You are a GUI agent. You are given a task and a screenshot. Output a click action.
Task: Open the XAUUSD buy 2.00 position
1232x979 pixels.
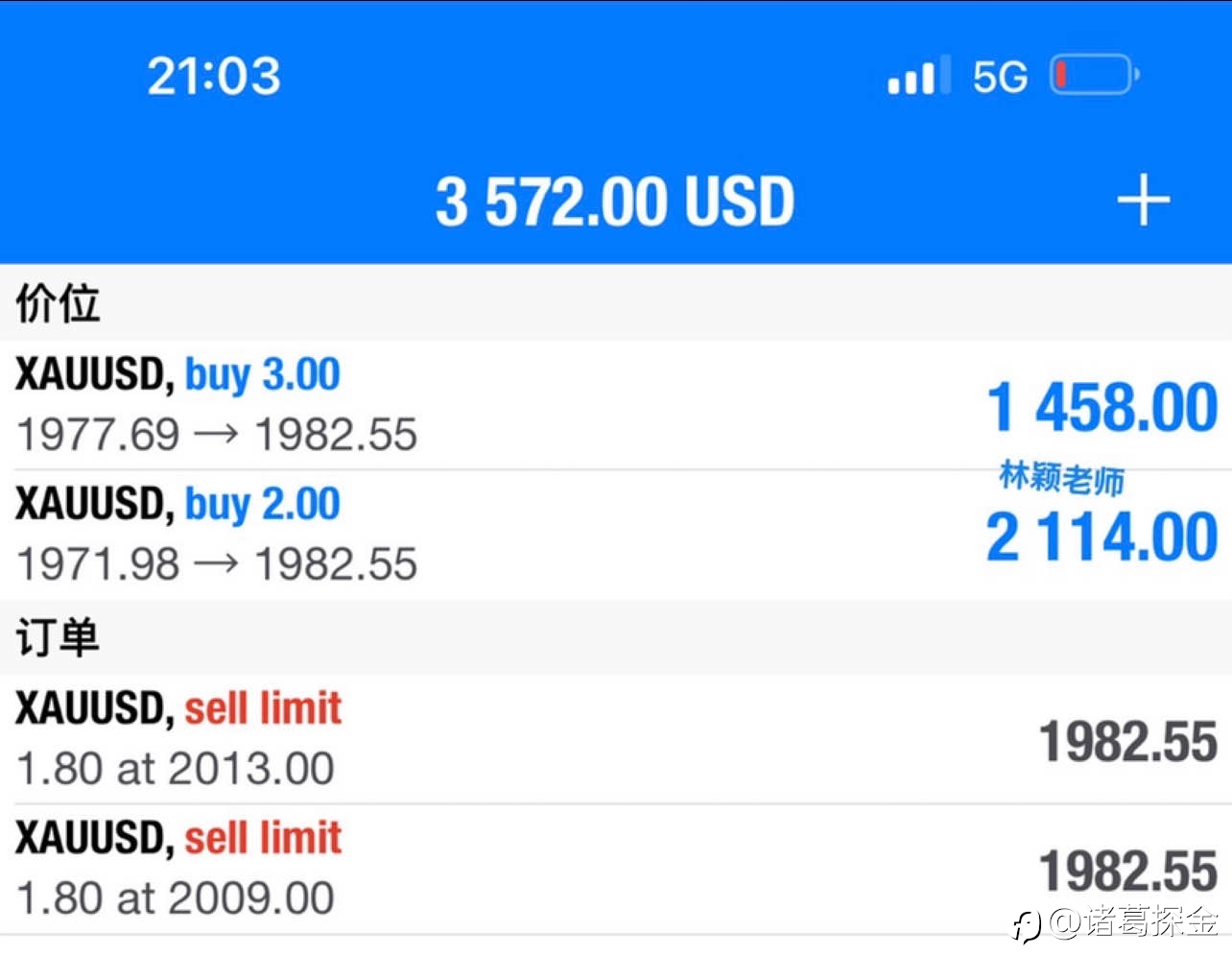(x=616, y=535)
